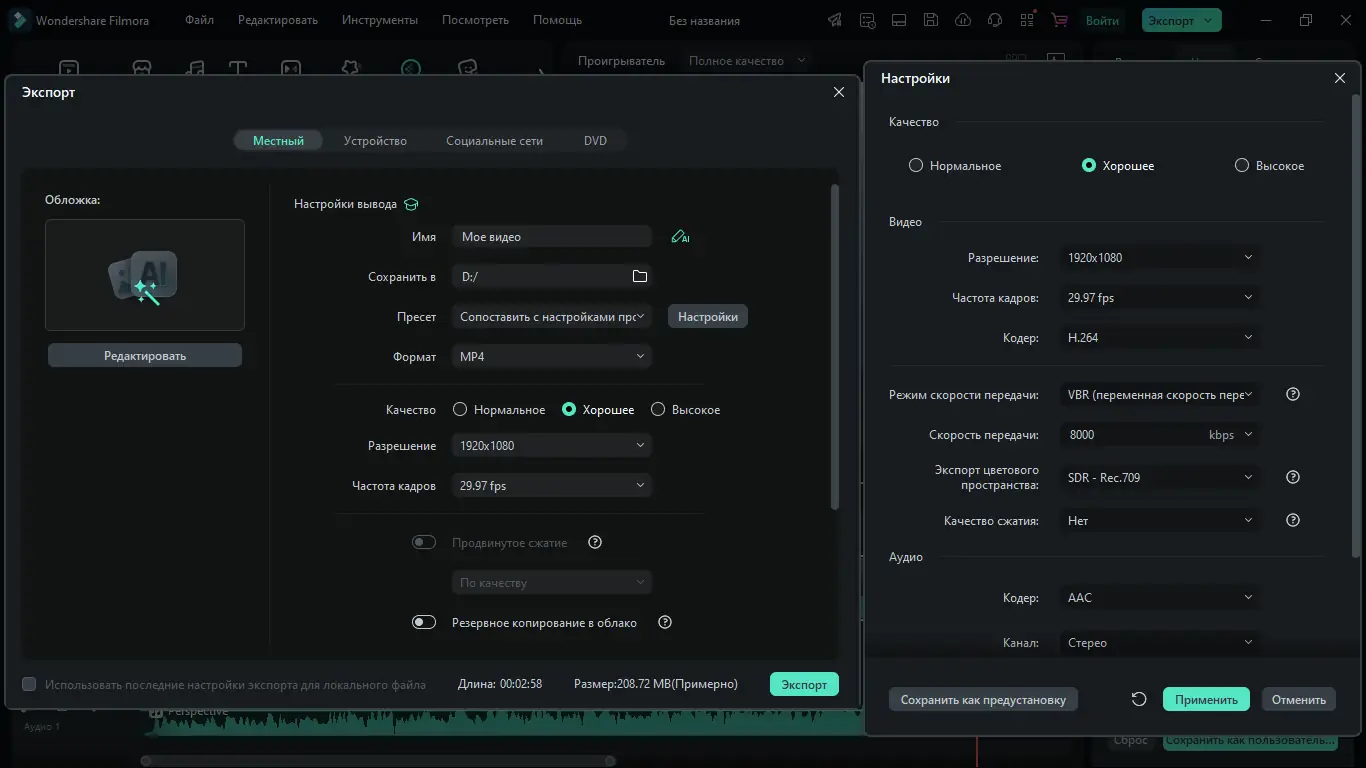Open Разрешение dropdown in the Экспорт dialog
Viewport: 1366px width, 768px height.
pyautogui.click(x=552, y=445)
